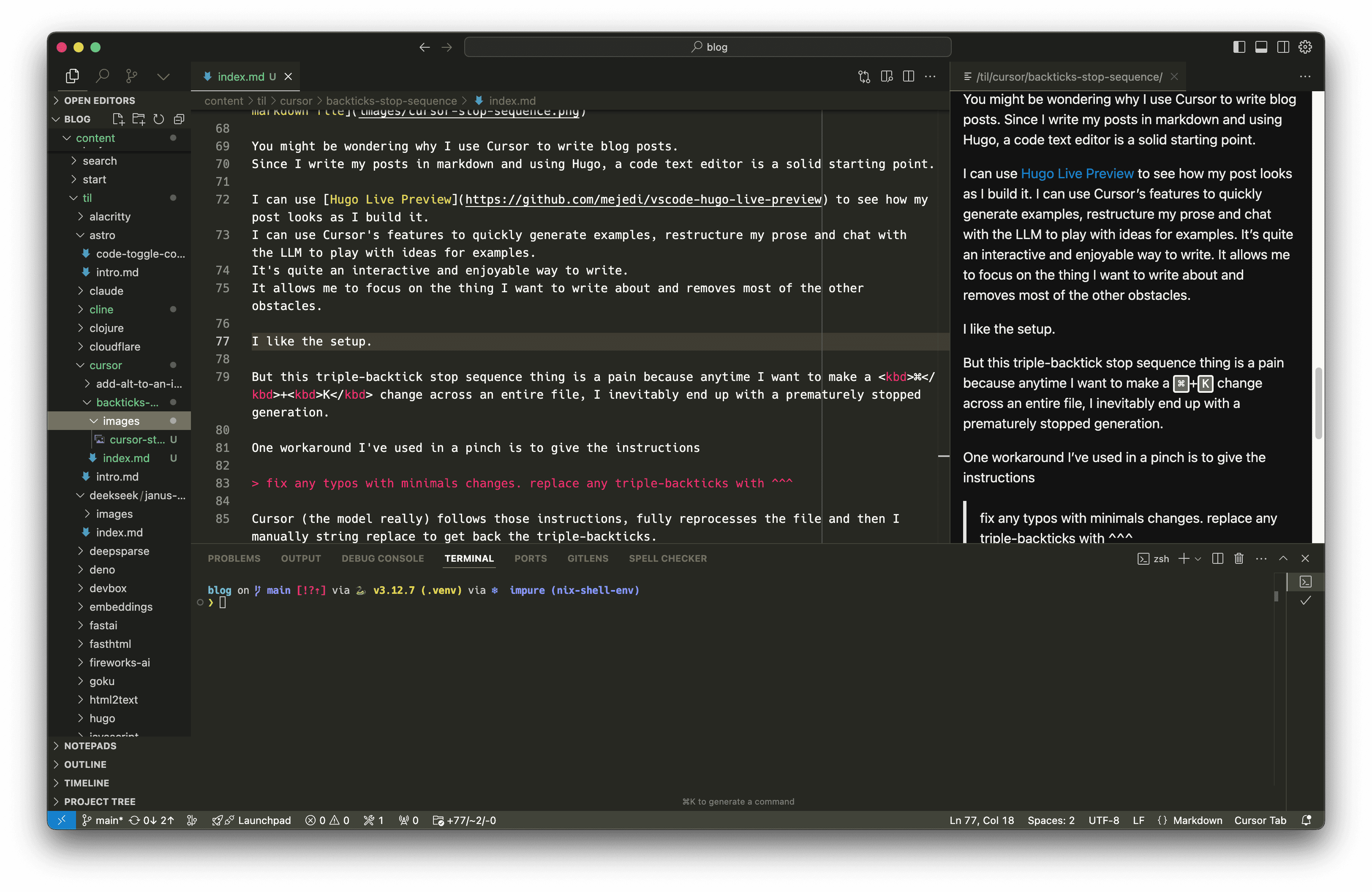Expand the search folder
This screenshot has width=1372, height=892.
pyautogui.click(x=99, y=161)
